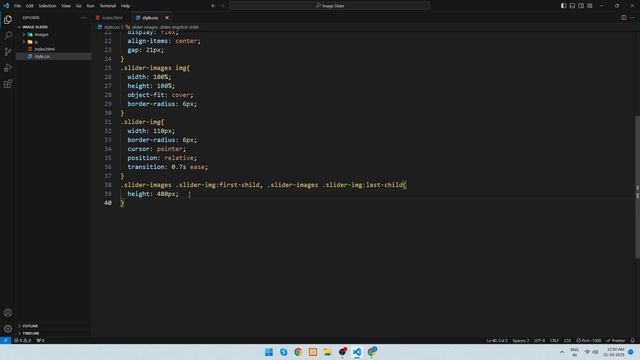Open the Customize Layout icon

click(x=590, y=6)
